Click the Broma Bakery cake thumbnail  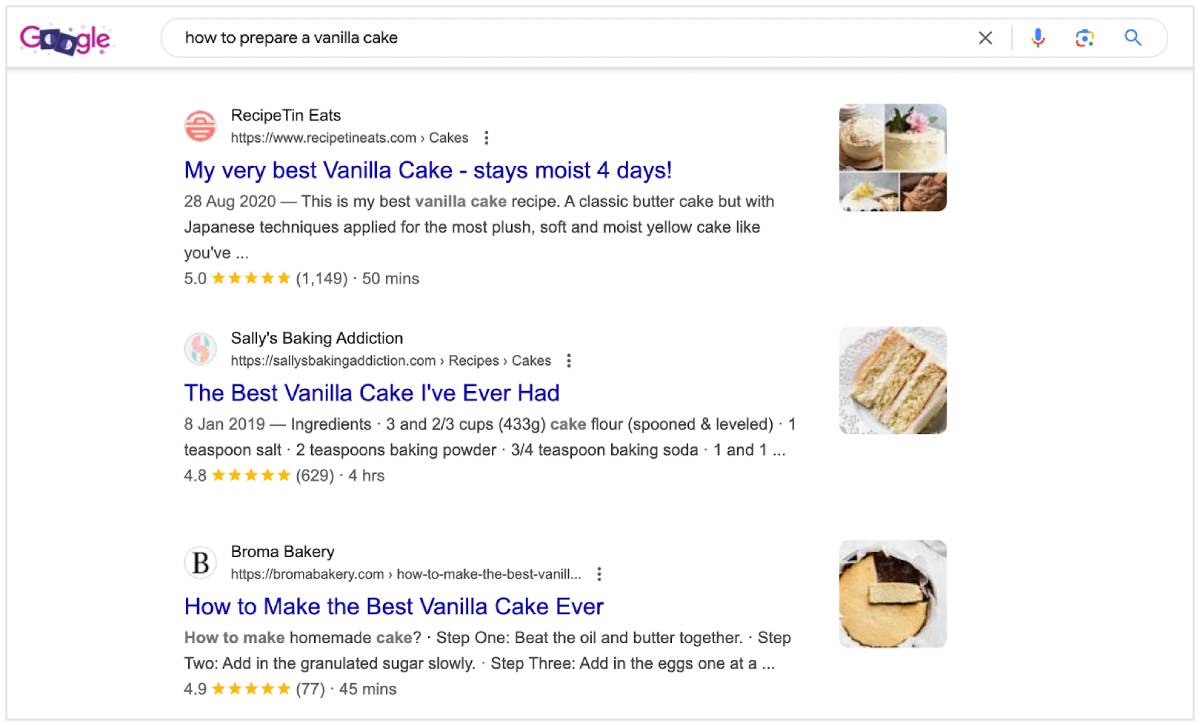[x=893, y=594]
